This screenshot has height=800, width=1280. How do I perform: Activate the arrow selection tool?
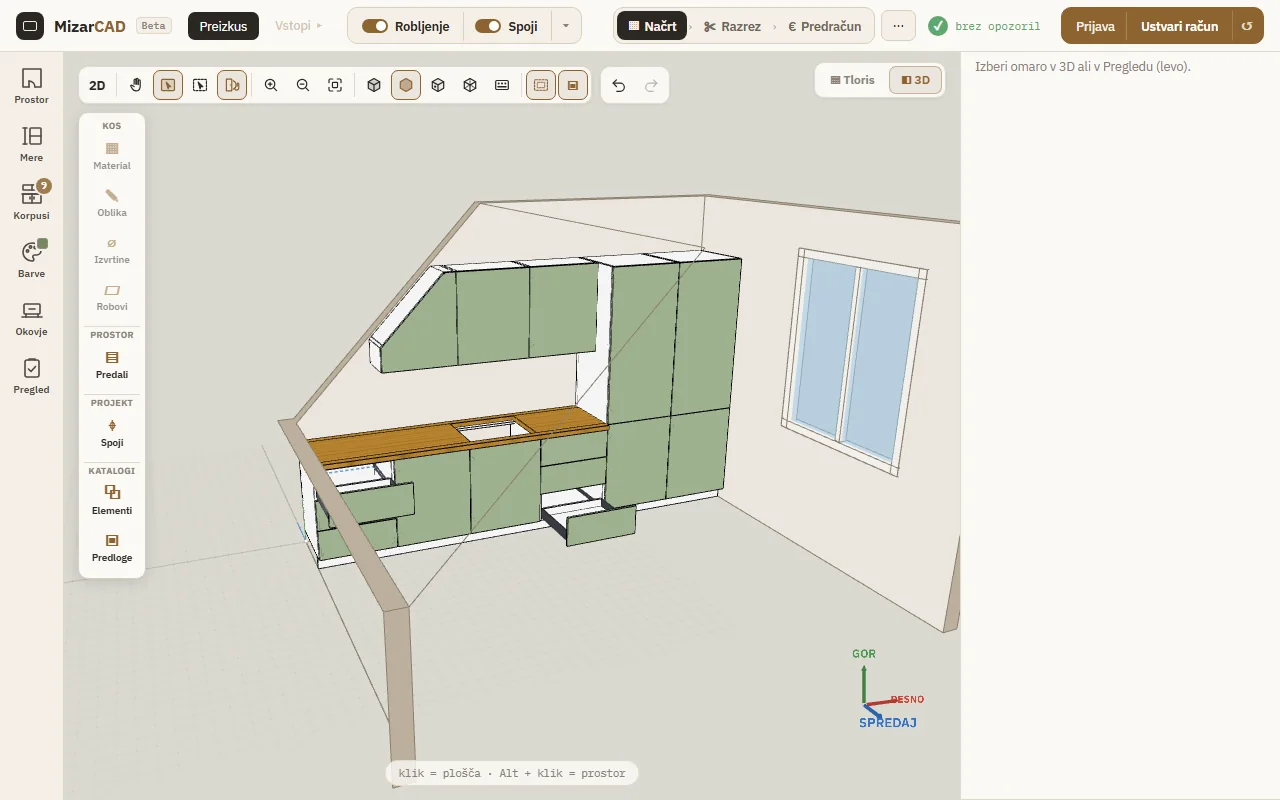[x=168, y=85]
